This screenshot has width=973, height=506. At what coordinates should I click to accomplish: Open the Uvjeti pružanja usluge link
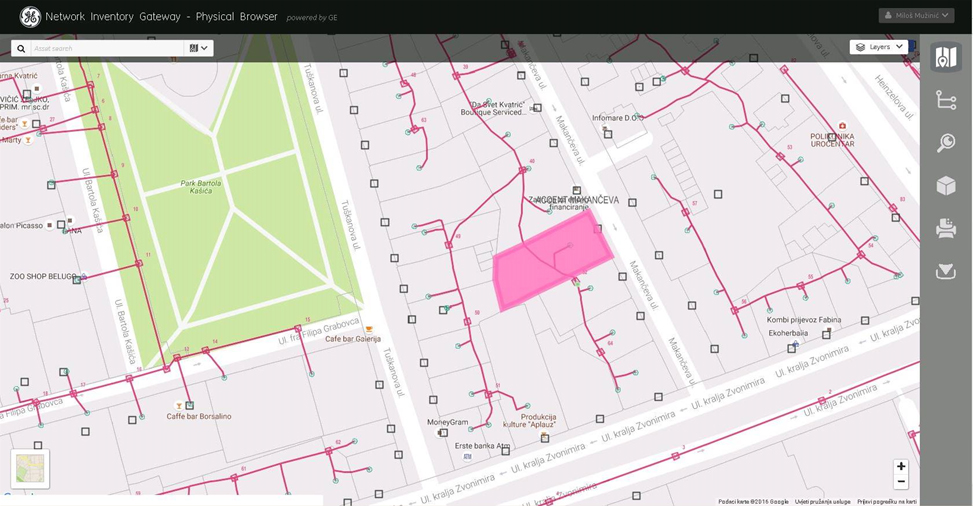822,501
